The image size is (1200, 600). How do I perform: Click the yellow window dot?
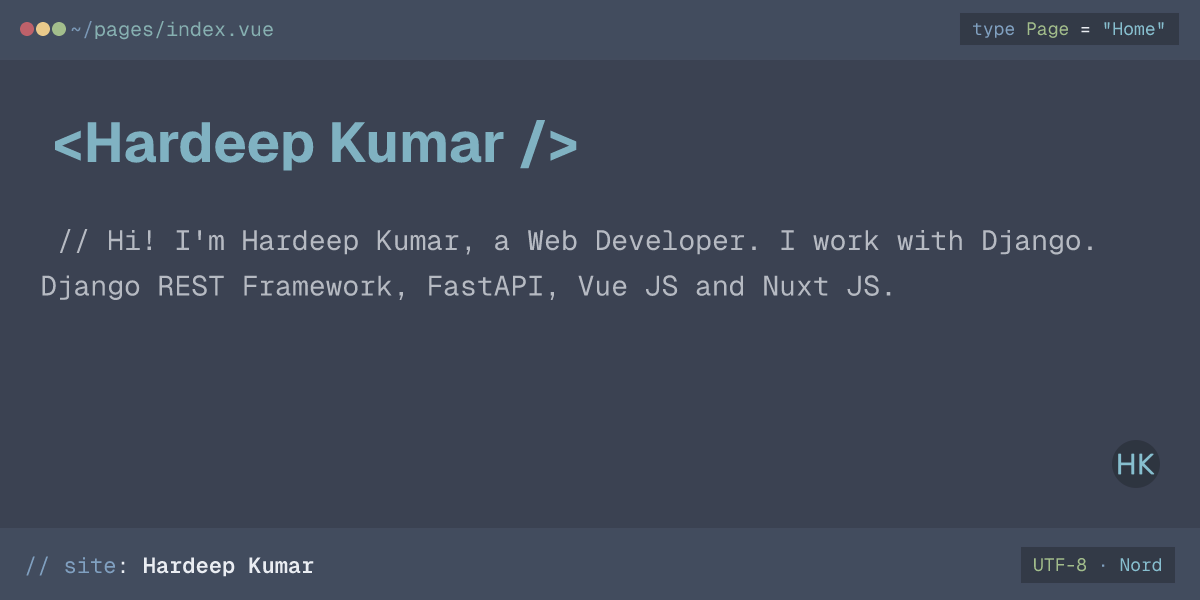(43, 29)
